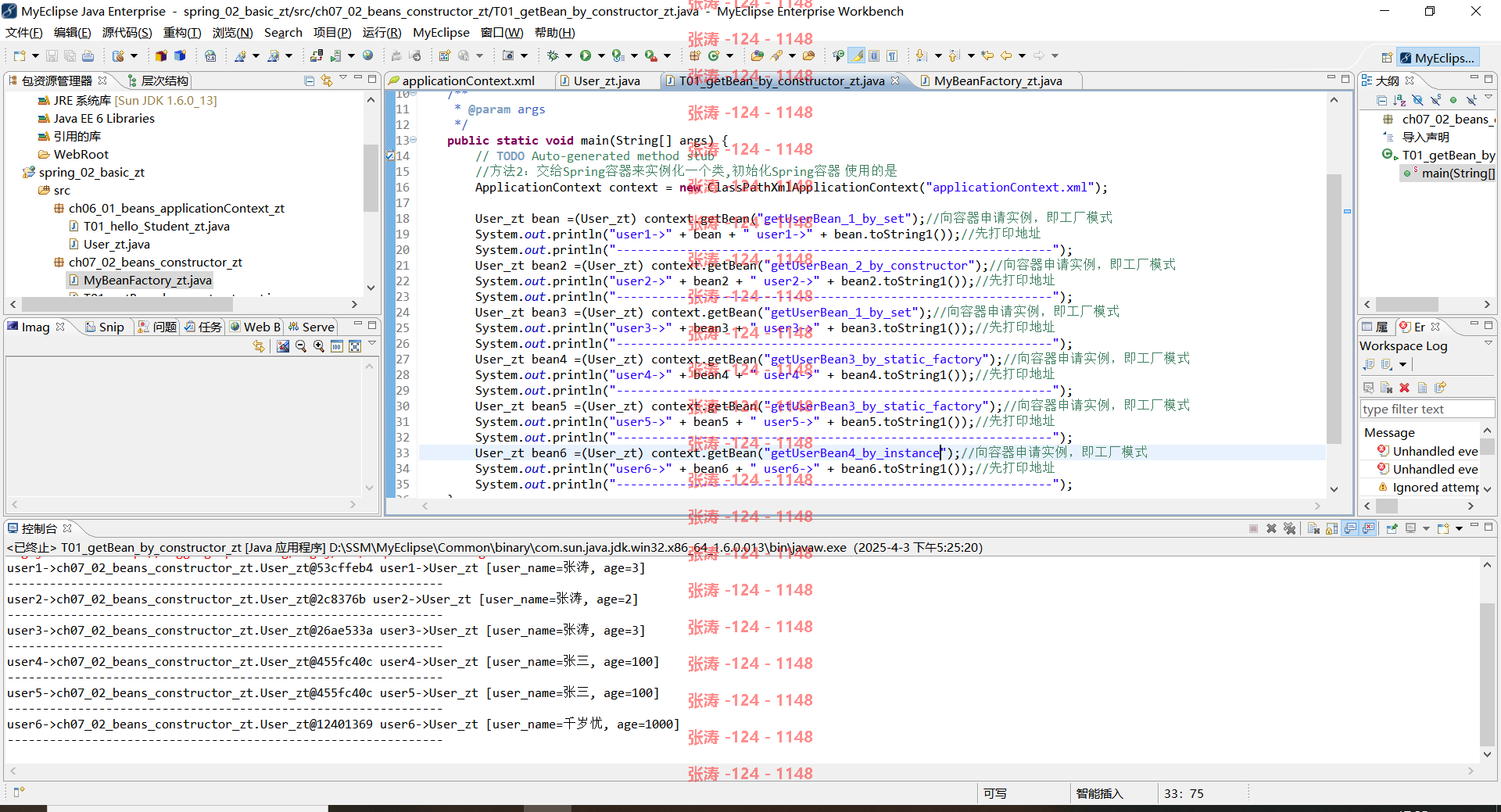This screenshot has width=1501, height=812.
Task: Select Ignored attemp log entry
Action: 1429,487
